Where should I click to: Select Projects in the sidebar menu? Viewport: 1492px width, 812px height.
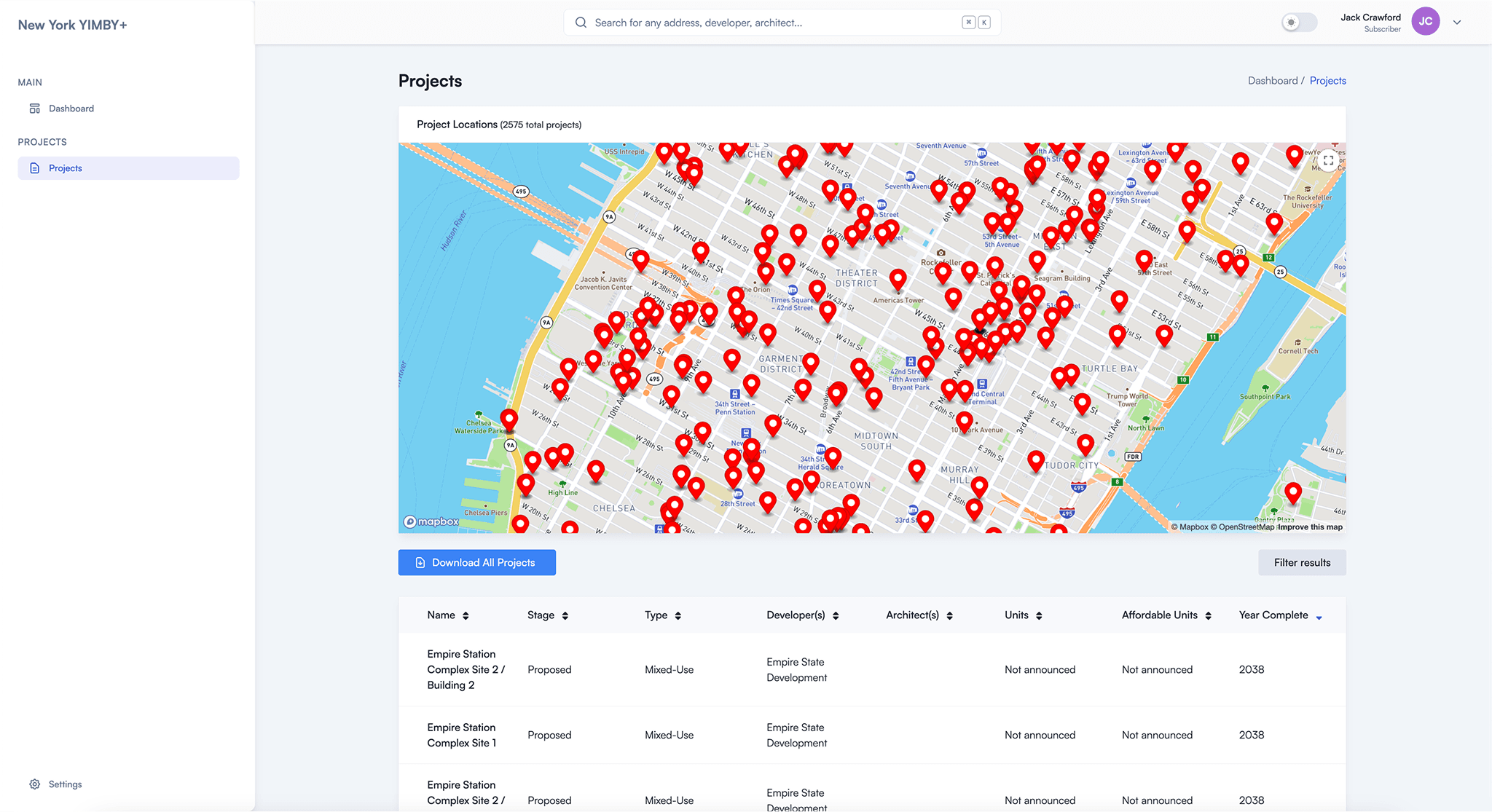[x=66, y=167]
